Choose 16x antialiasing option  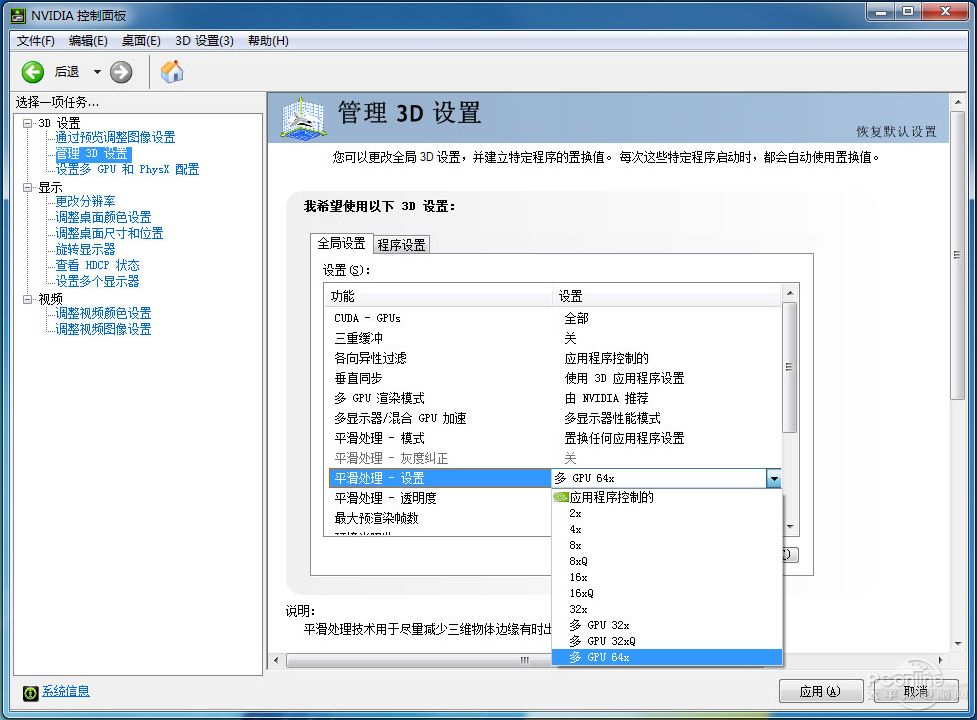tap(667, 577)
